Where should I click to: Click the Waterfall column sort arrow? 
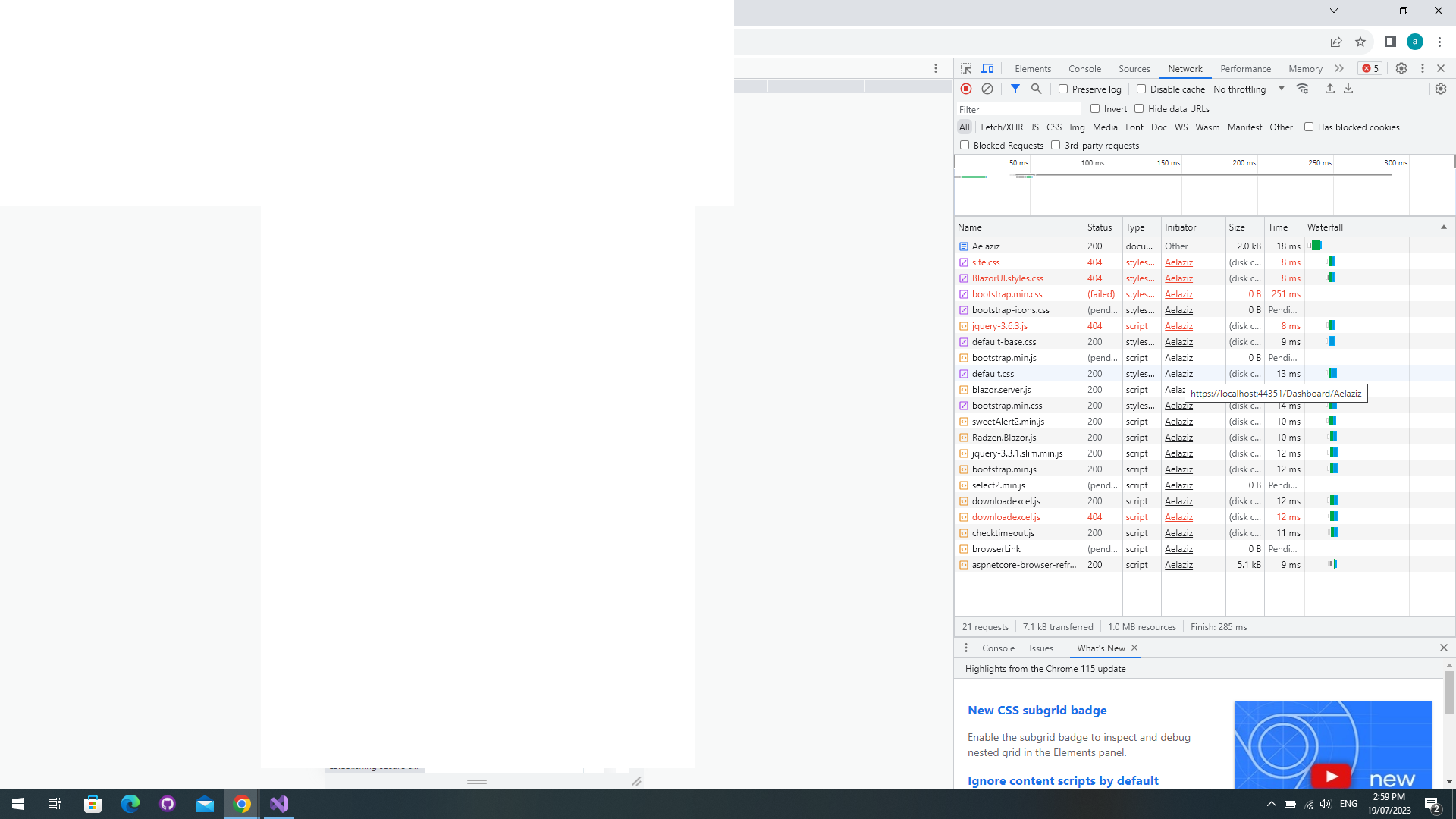pos(1444,227)
